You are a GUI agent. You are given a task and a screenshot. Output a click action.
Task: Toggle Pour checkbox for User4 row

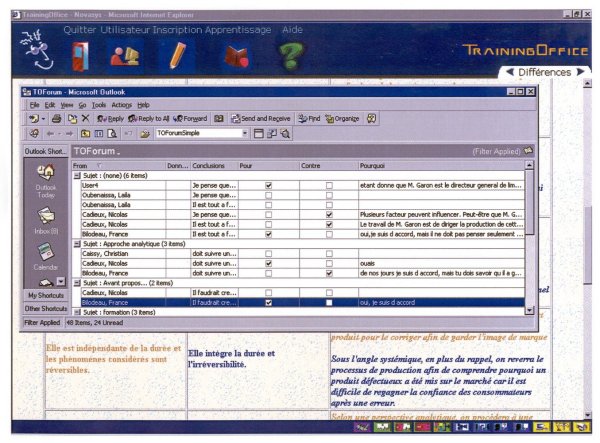(269, 186)
